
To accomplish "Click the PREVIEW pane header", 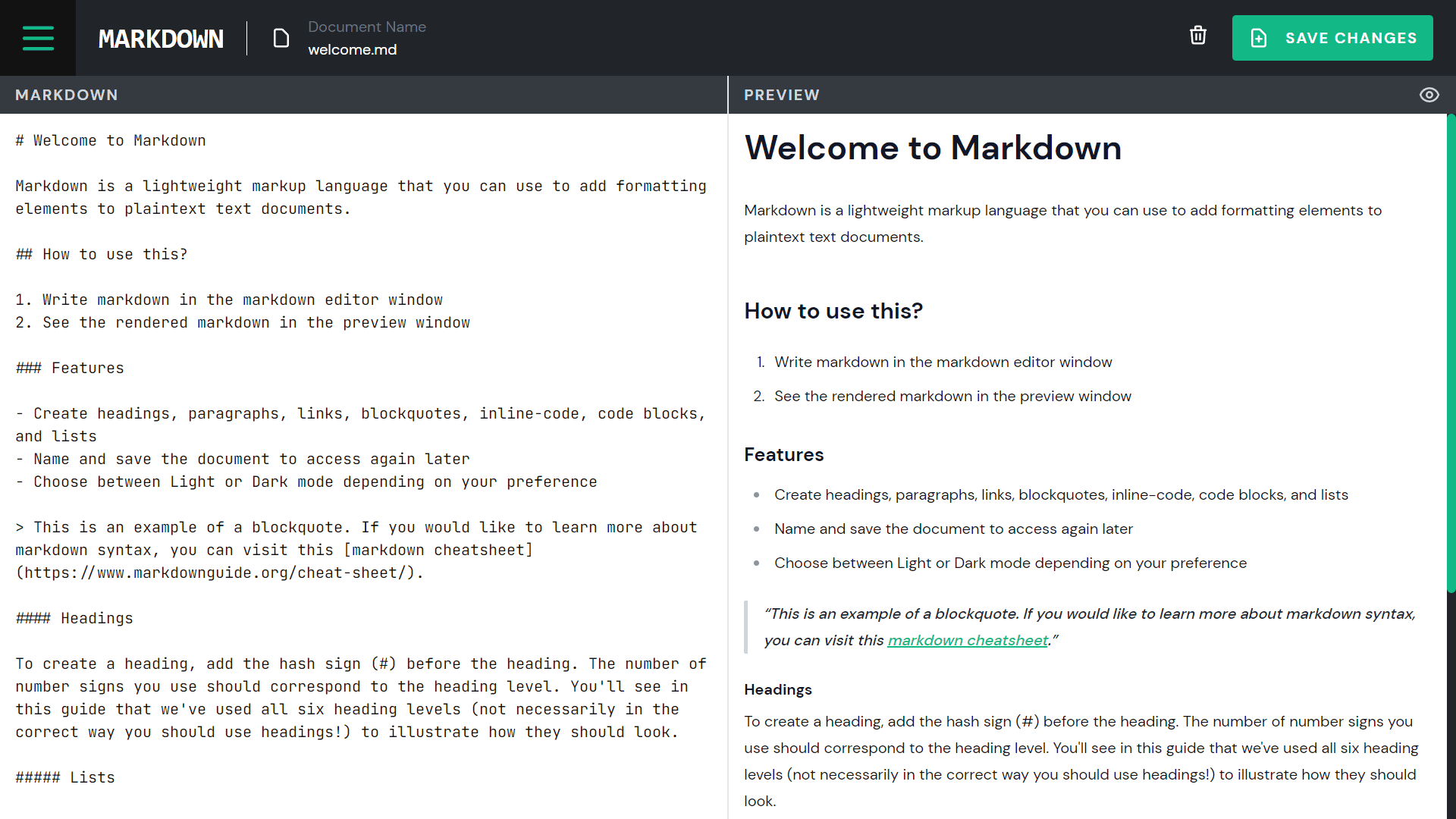I will point(782,94).
